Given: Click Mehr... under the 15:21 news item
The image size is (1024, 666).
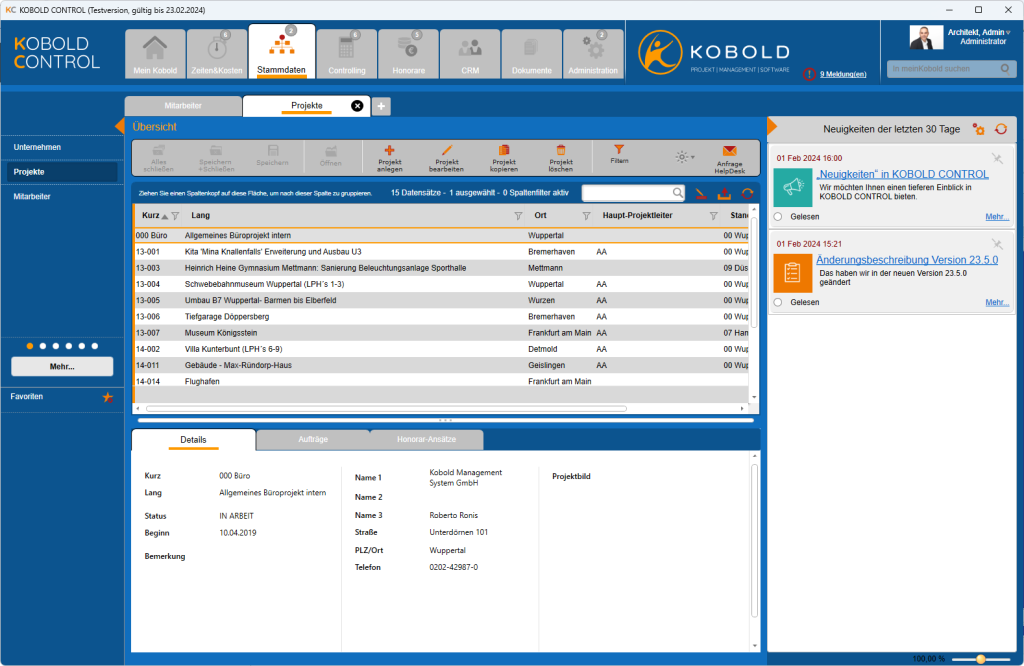Looking at the screenshot, I should point(997,302).
